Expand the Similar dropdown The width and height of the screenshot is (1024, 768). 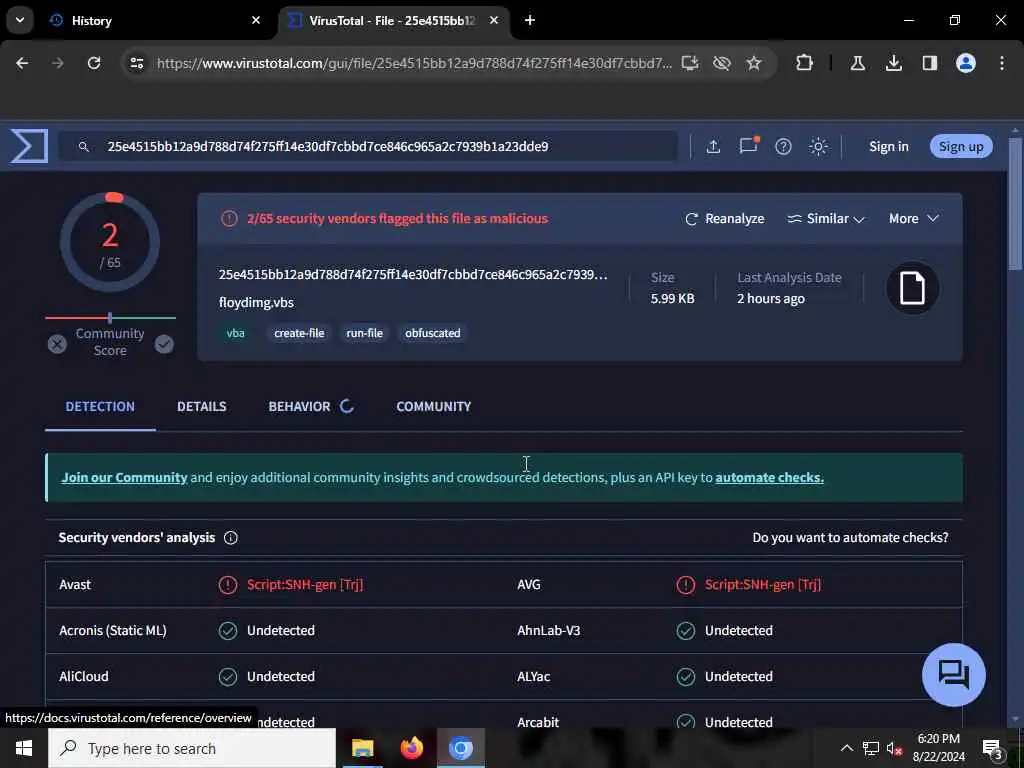coord(825,219)
